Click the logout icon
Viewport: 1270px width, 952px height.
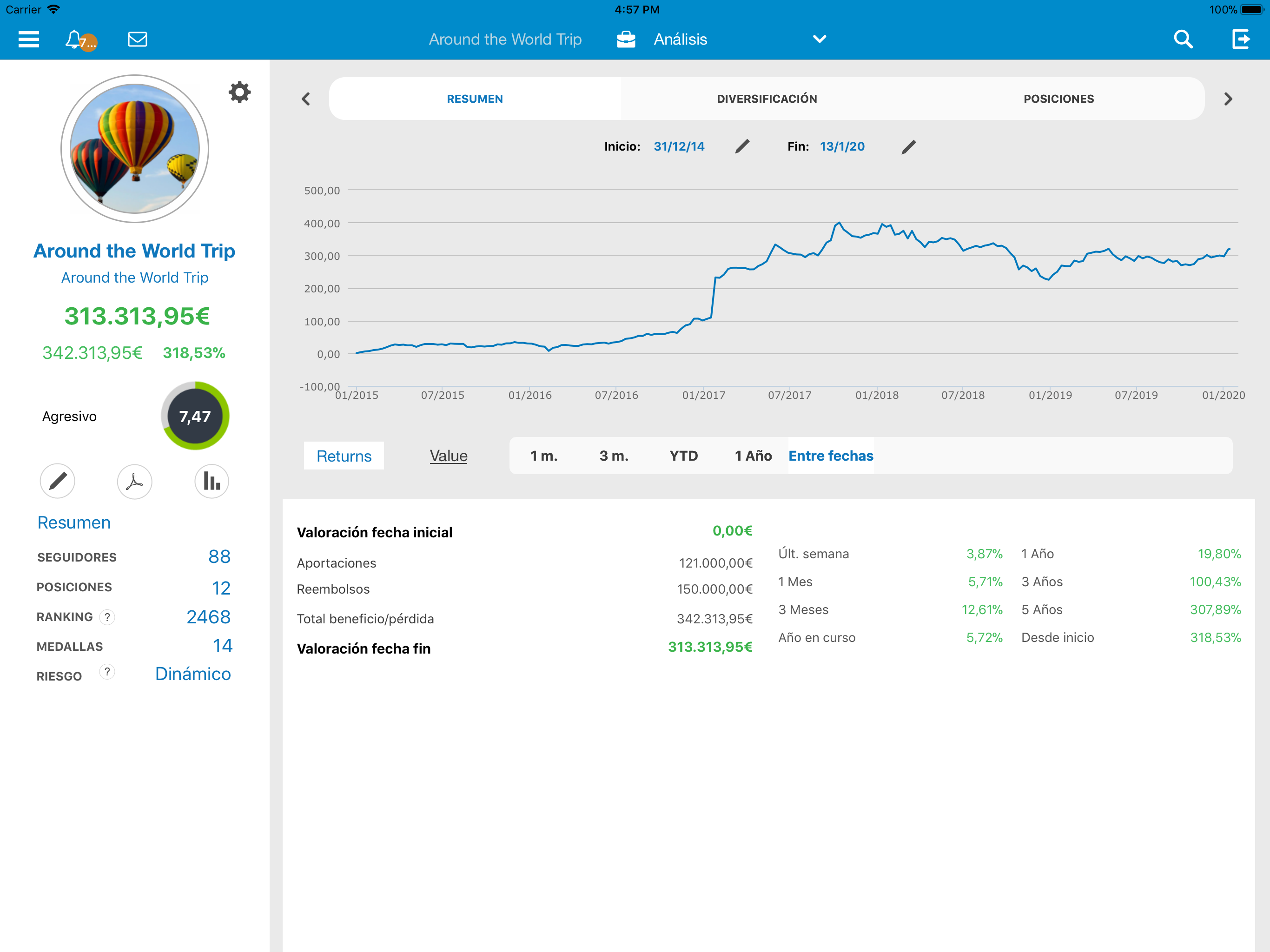tap(1240, 39)
